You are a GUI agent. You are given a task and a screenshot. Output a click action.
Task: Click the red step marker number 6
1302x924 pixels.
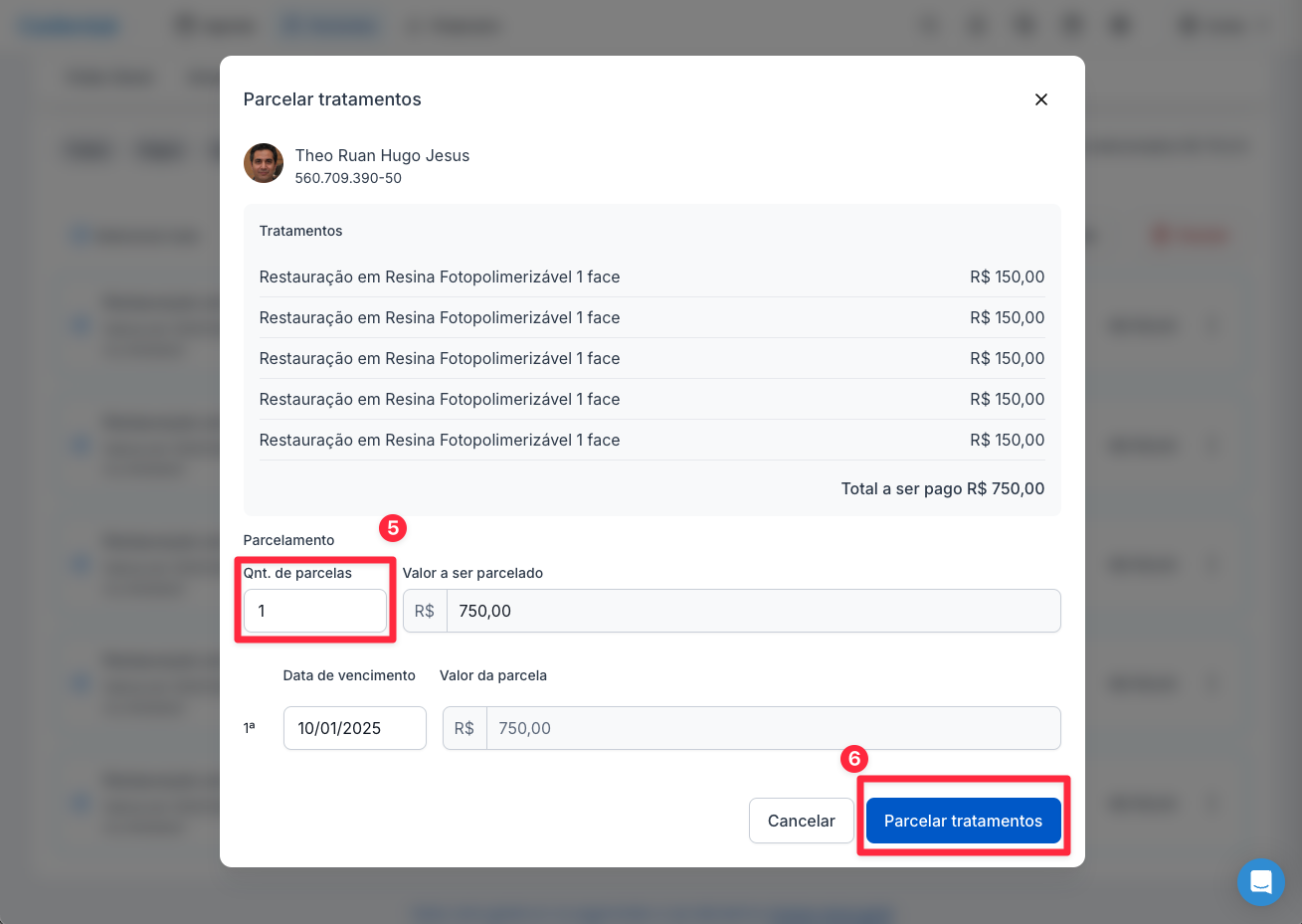tap(853, 759)
